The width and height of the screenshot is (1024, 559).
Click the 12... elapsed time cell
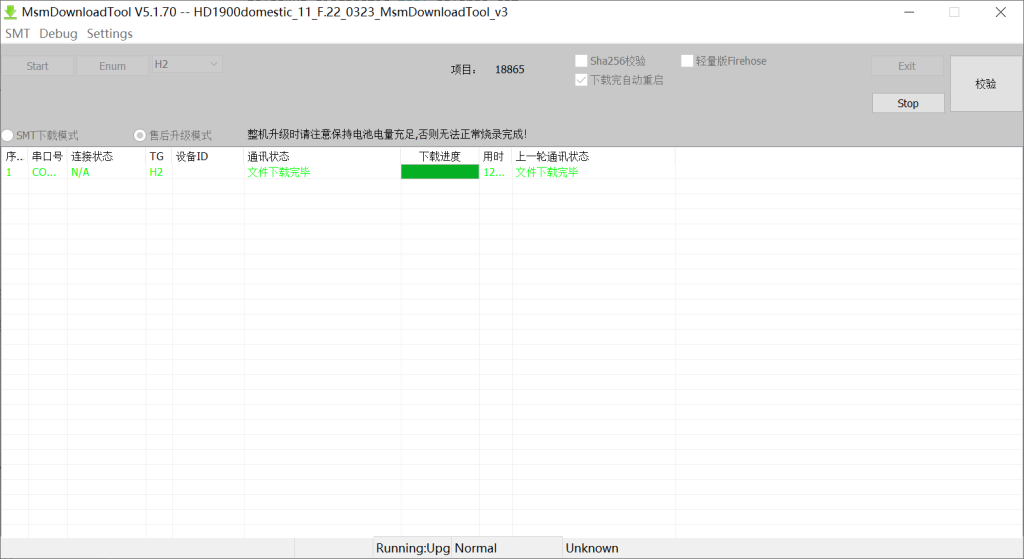(494, 172)
